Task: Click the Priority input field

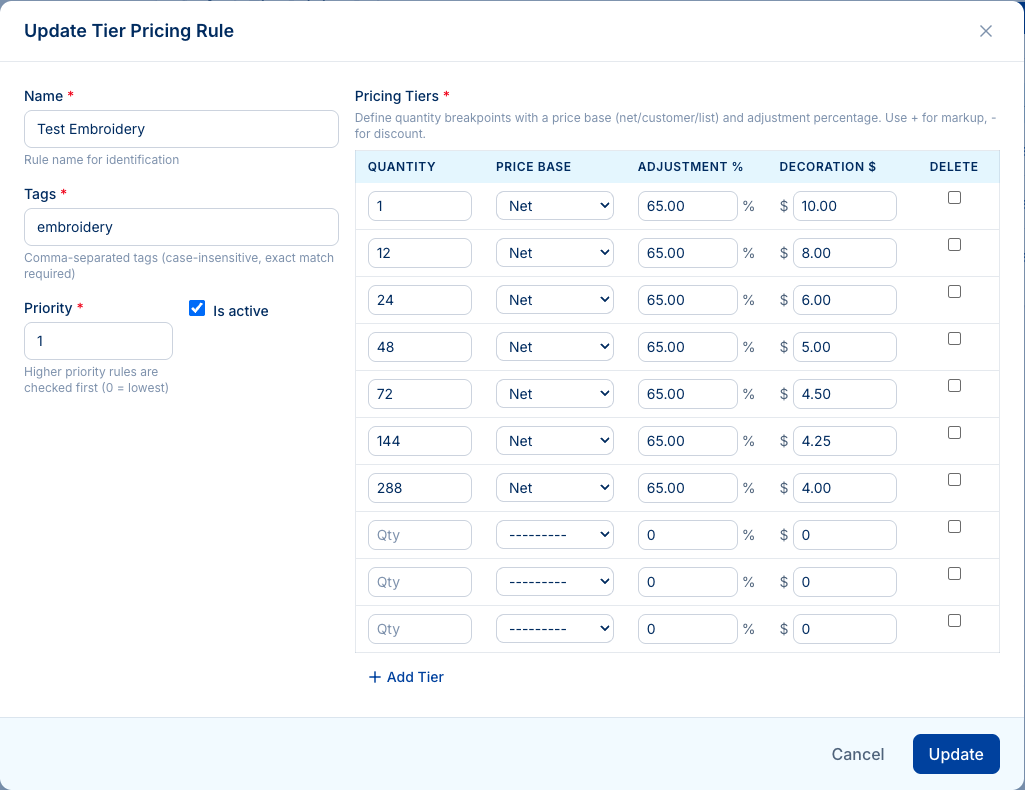Action: (98, 340)
